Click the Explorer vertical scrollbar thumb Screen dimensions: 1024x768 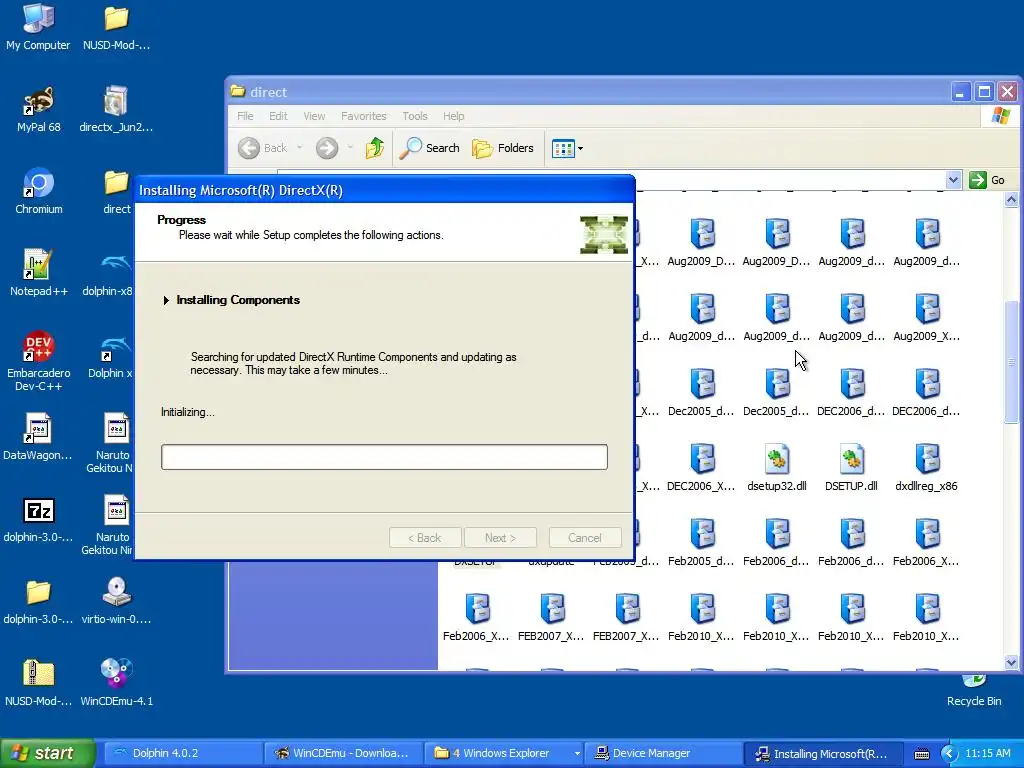(1011, 362)
